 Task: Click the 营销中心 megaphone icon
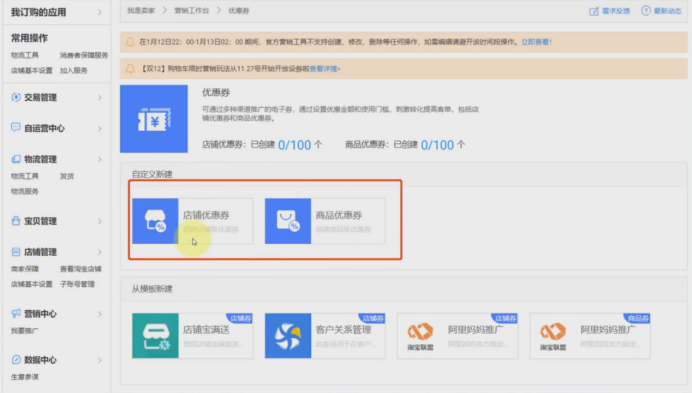pos(16,314)
